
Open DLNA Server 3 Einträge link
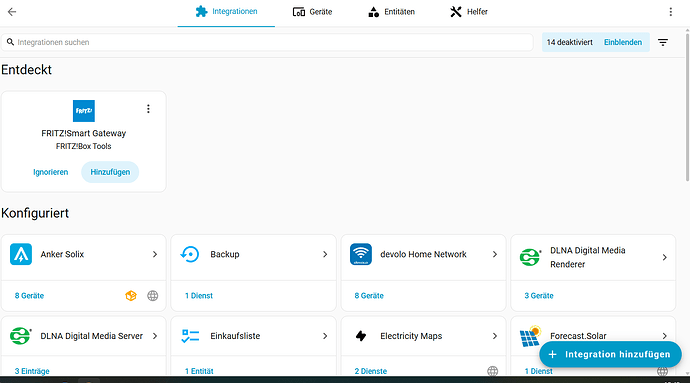pyautogui.click(x=32, y=371)
